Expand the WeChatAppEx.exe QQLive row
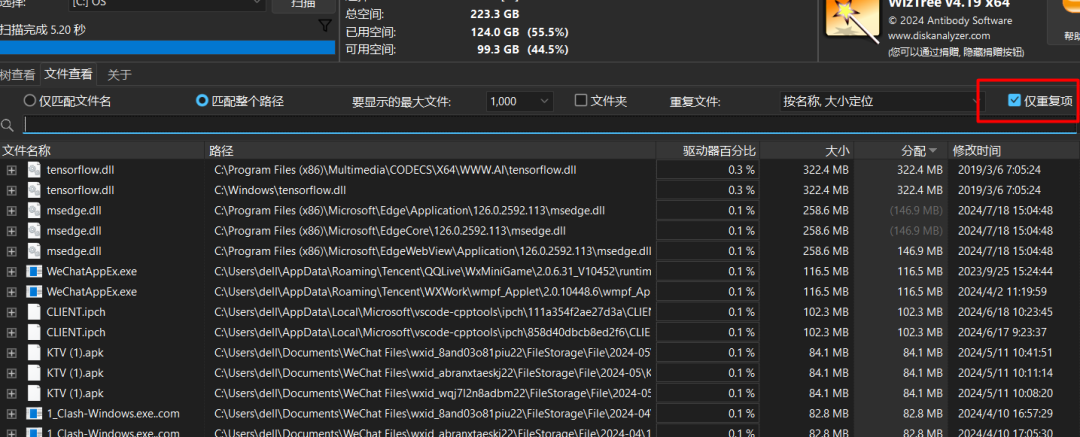This screenshot has height=437, width=1080. click(12, 271)
